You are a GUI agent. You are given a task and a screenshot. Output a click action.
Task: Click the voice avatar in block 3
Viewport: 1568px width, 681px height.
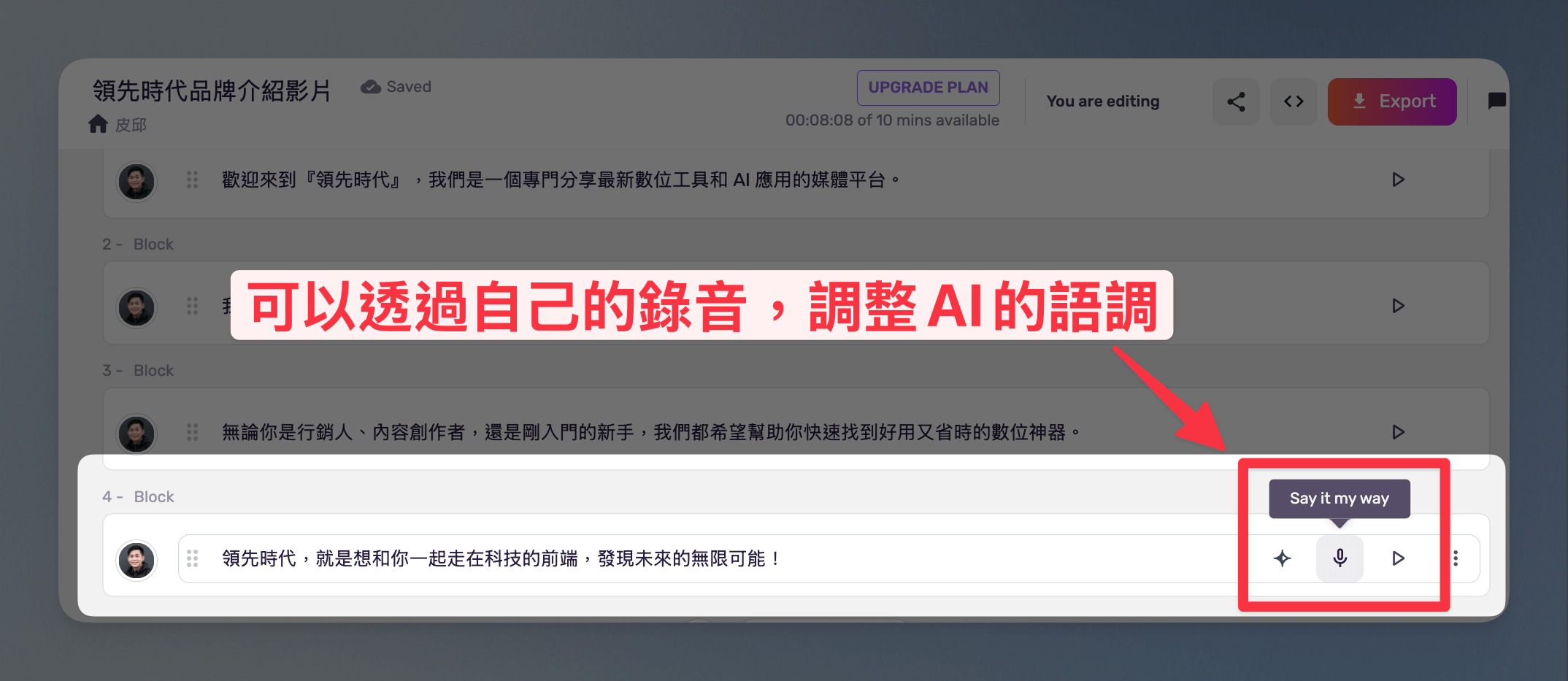coord(137,434)
